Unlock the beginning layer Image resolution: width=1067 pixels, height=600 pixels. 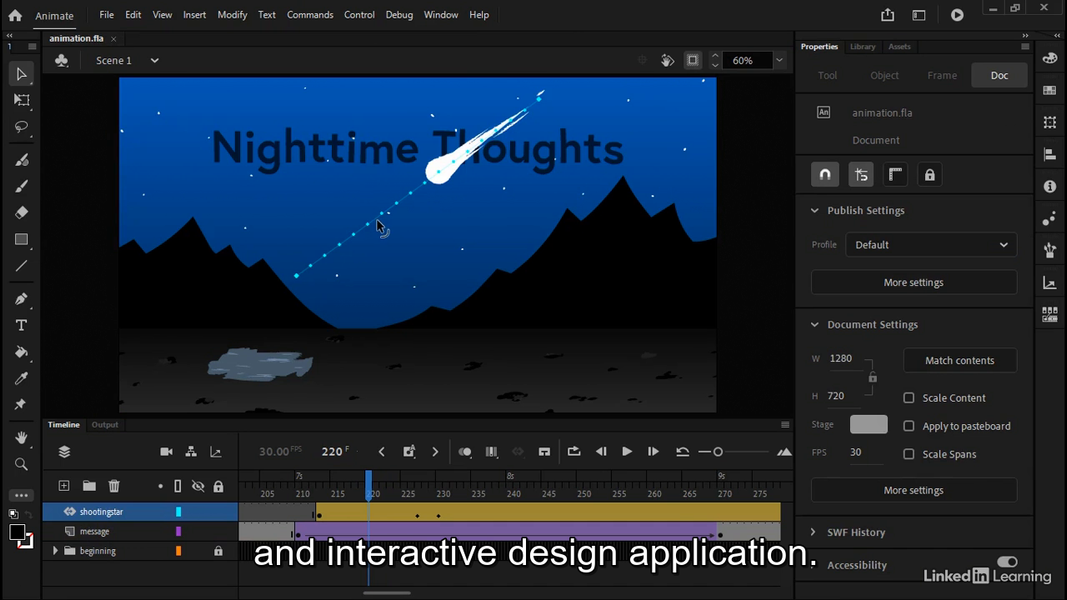(218, 550)
